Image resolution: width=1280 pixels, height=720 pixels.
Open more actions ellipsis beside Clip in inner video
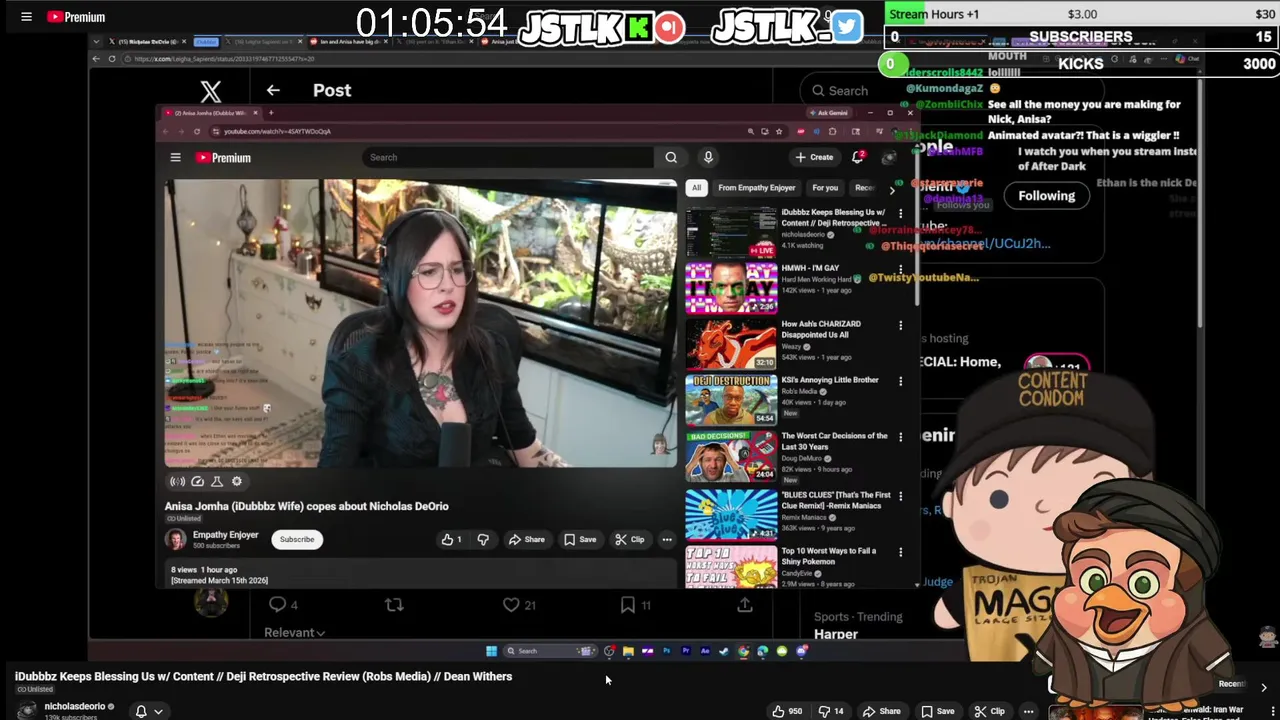click(x=667, y=539)
